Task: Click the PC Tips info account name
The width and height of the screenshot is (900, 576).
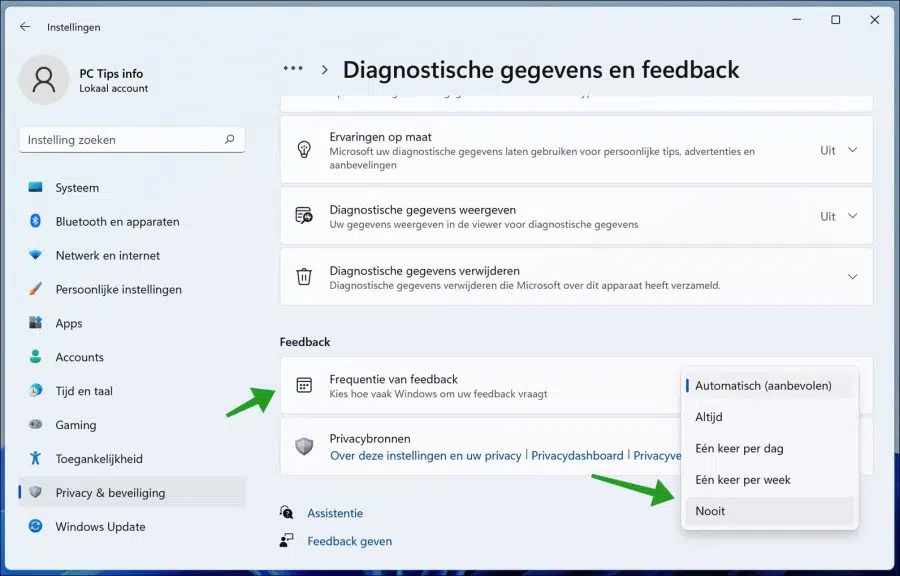Action: click(x=111, y=73)
